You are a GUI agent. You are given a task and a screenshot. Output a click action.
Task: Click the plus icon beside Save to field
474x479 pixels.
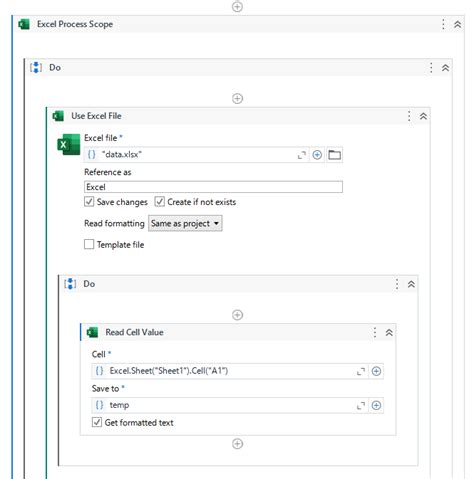[x=376, y=405]
